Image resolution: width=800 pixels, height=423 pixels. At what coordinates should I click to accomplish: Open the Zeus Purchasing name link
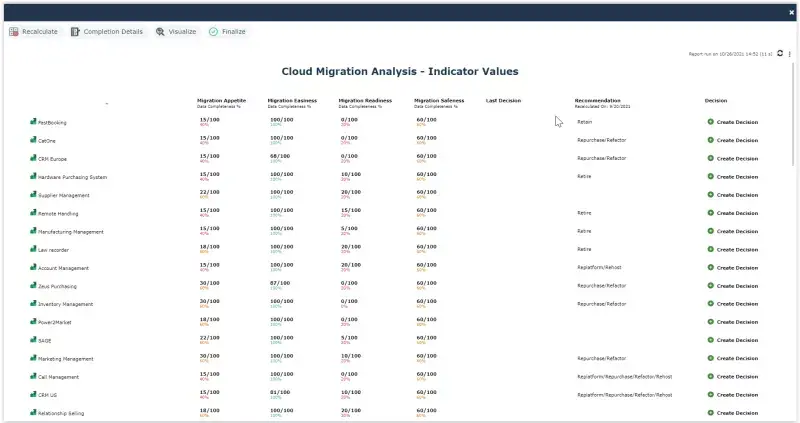57,286
